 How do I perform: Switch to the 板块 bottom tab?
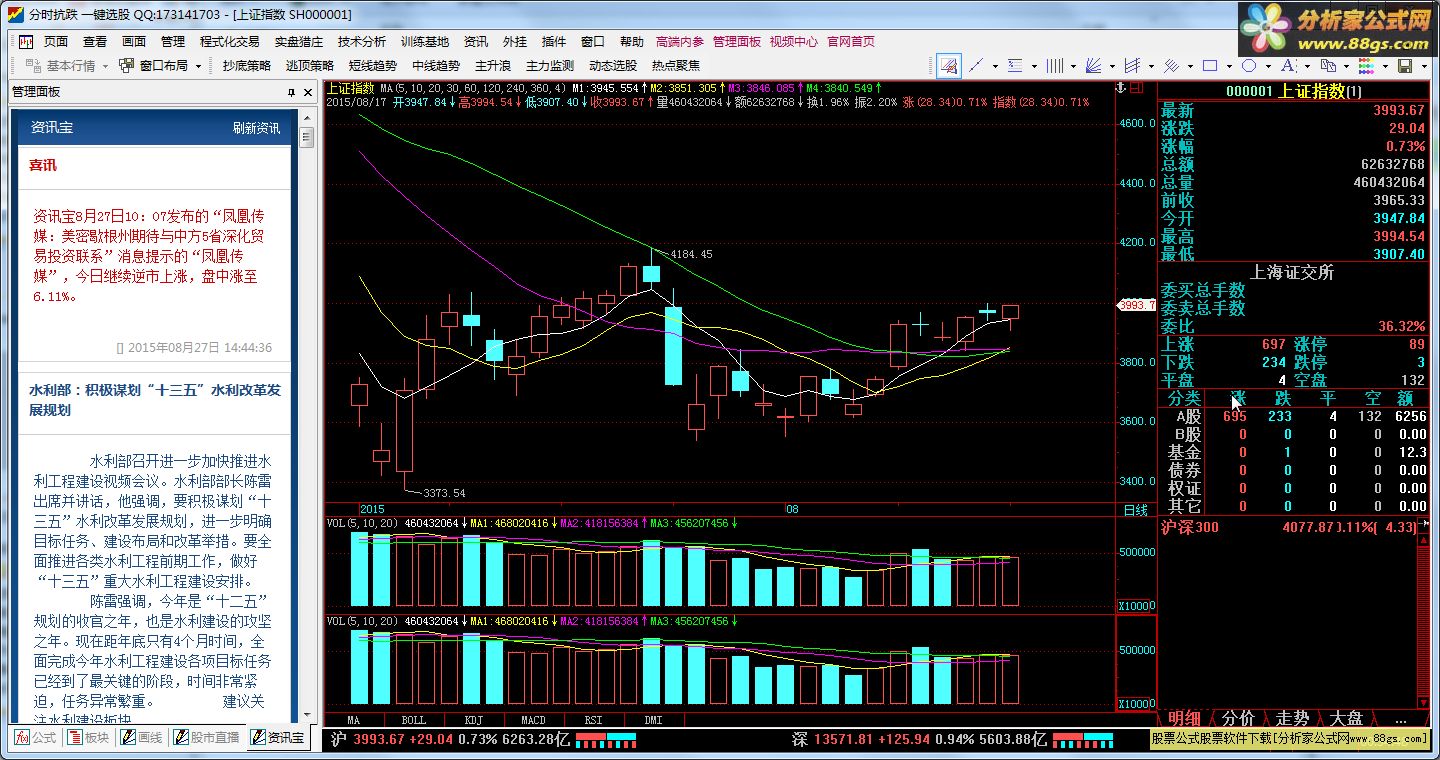pos(88,738)
